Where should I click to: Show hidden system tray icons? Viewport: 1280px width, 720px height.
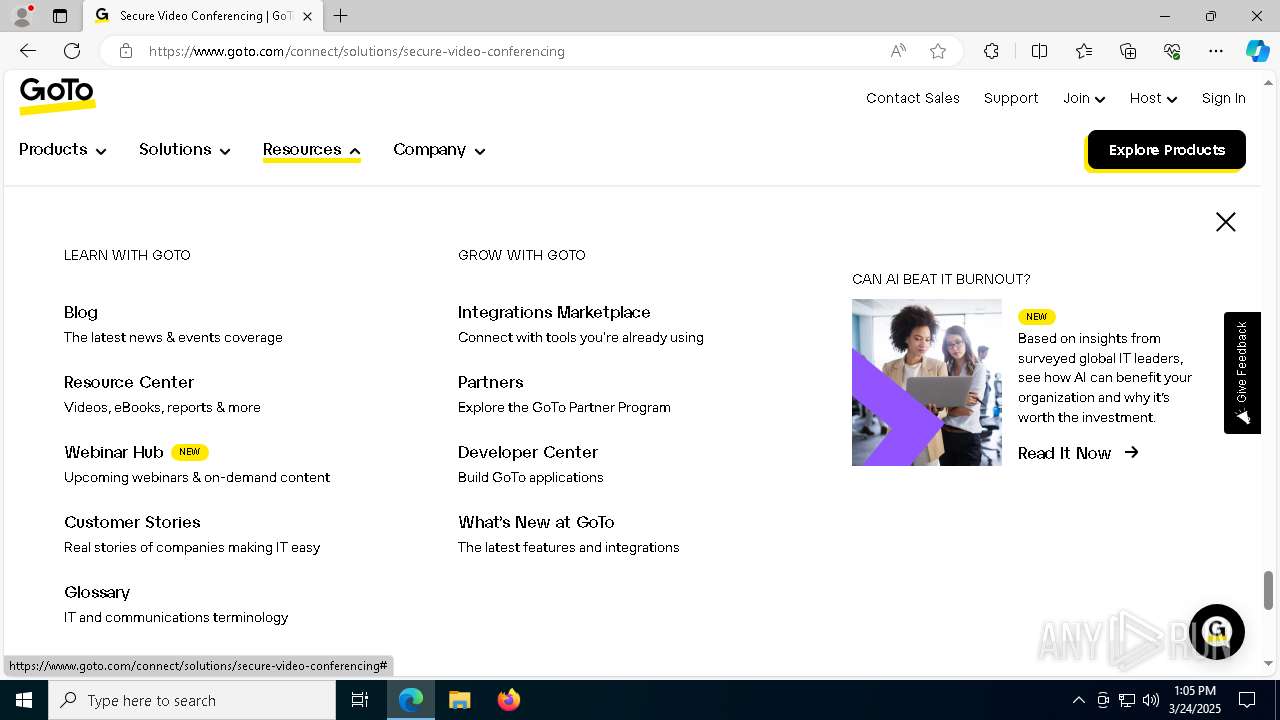(1078, 700)
